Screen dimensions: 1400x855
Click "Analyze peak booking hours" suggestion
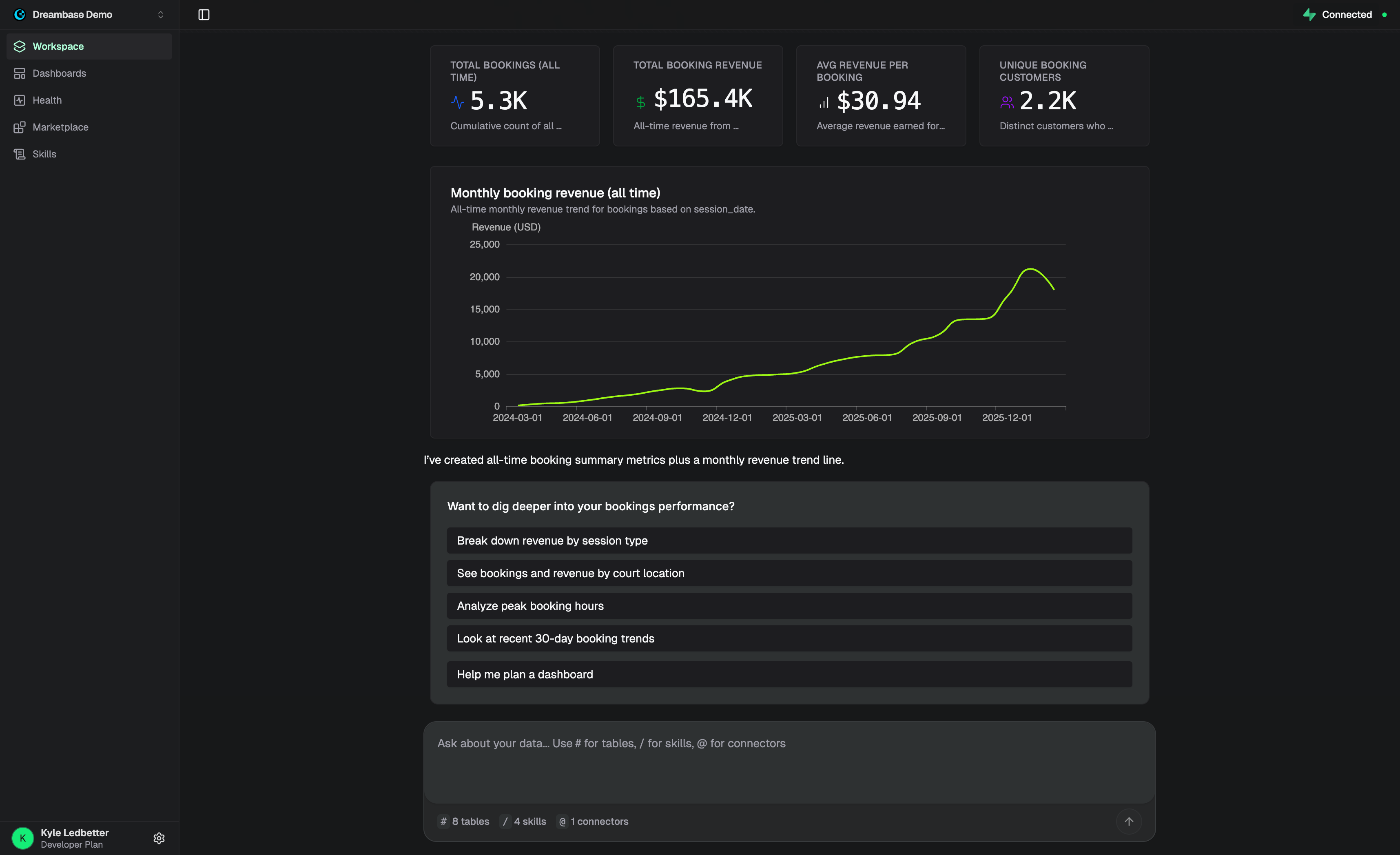click(789, 606)
